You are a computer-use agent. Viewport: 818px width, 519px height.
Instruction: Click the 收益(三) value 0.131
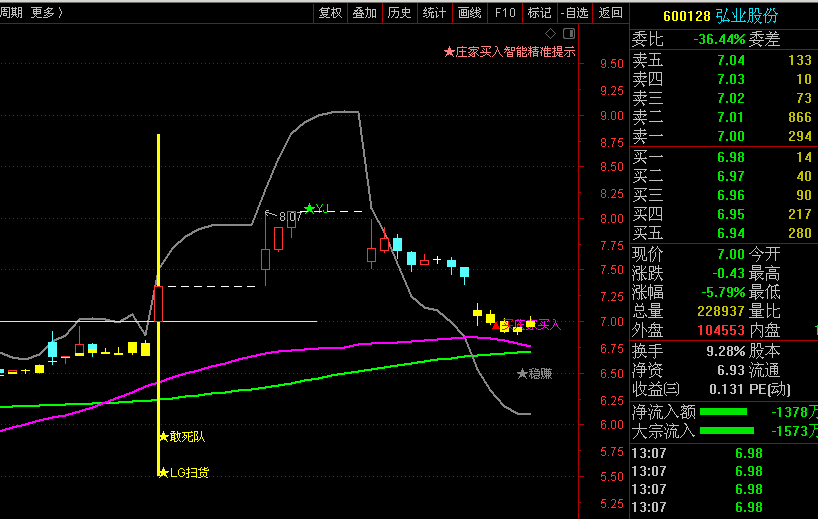point(726,390)
